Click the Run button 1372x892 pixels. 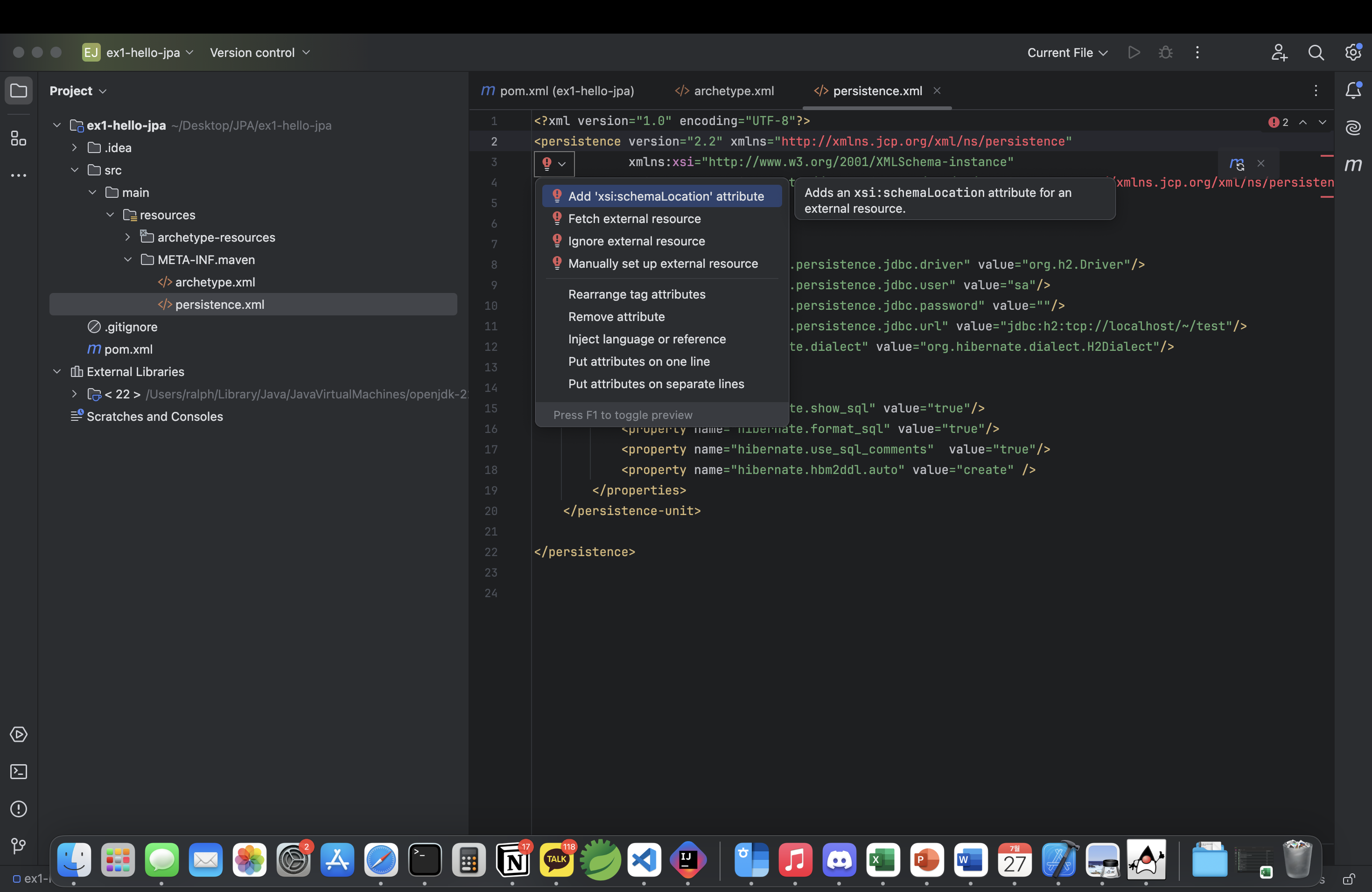click(1134, 52)
